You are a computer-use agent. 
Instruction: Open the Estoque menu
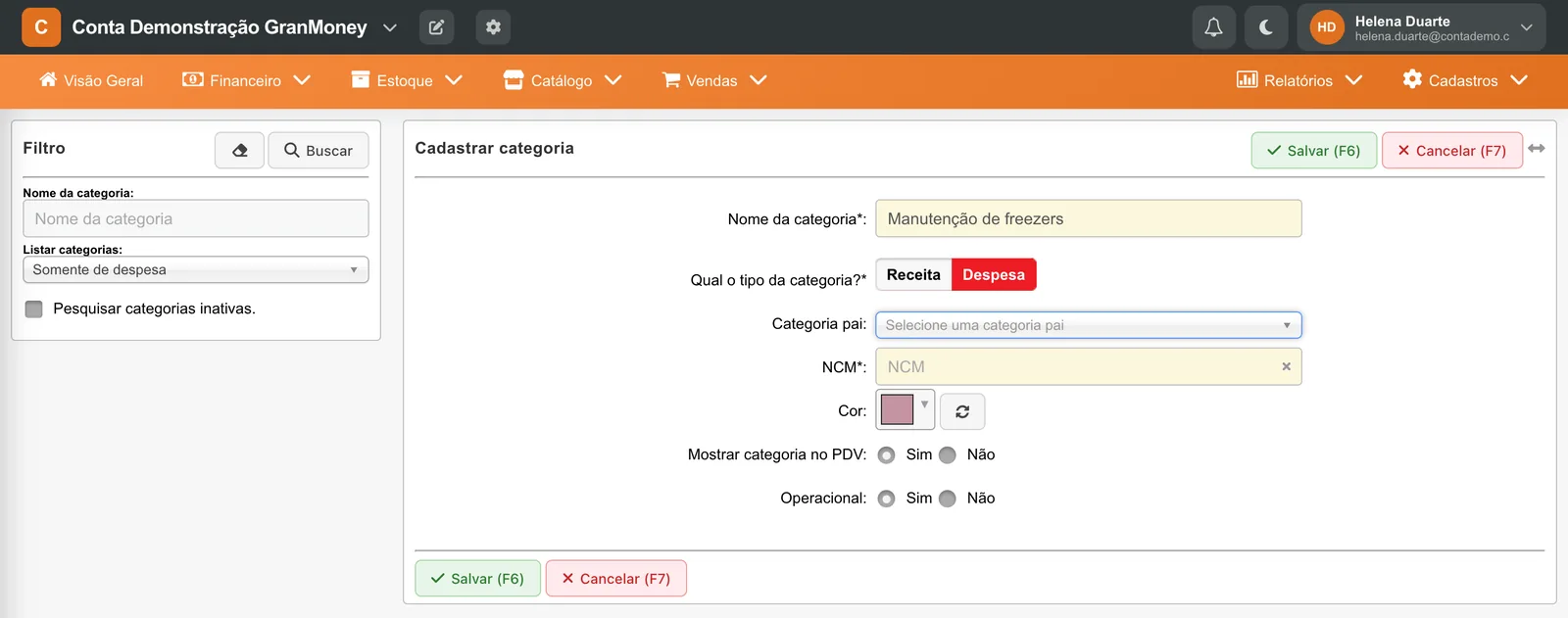407,80
